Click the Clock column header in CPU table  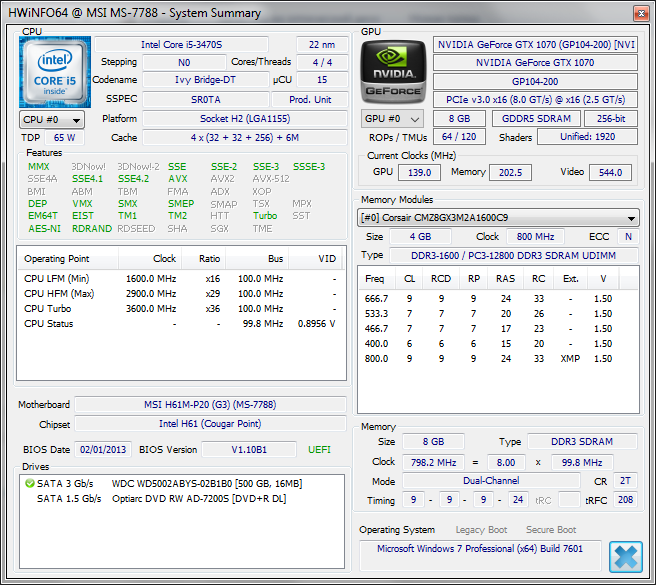150,259
